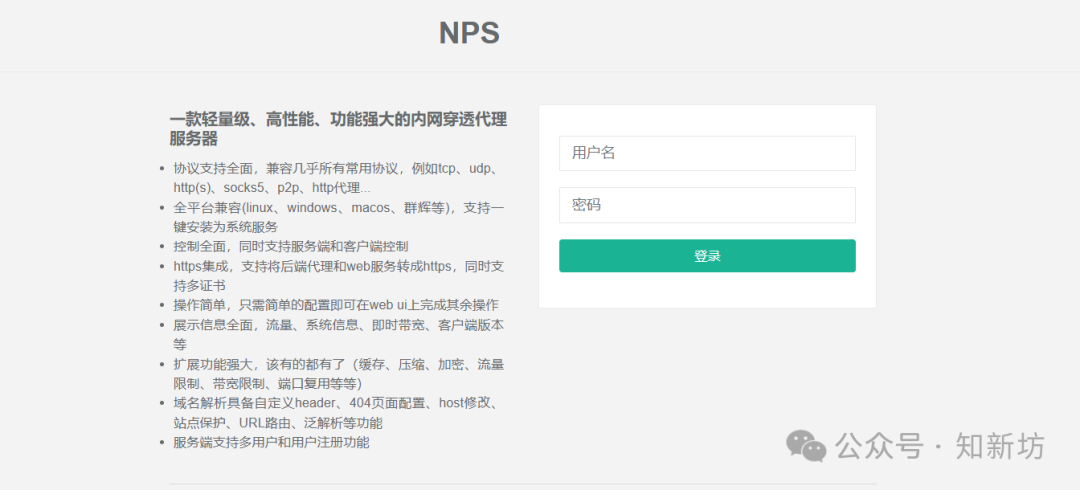The width and height of the screenshot is (1080, 490).
Task: Click the bullet starting 全平台兼容(linux、windows
Action: point(339,217)
